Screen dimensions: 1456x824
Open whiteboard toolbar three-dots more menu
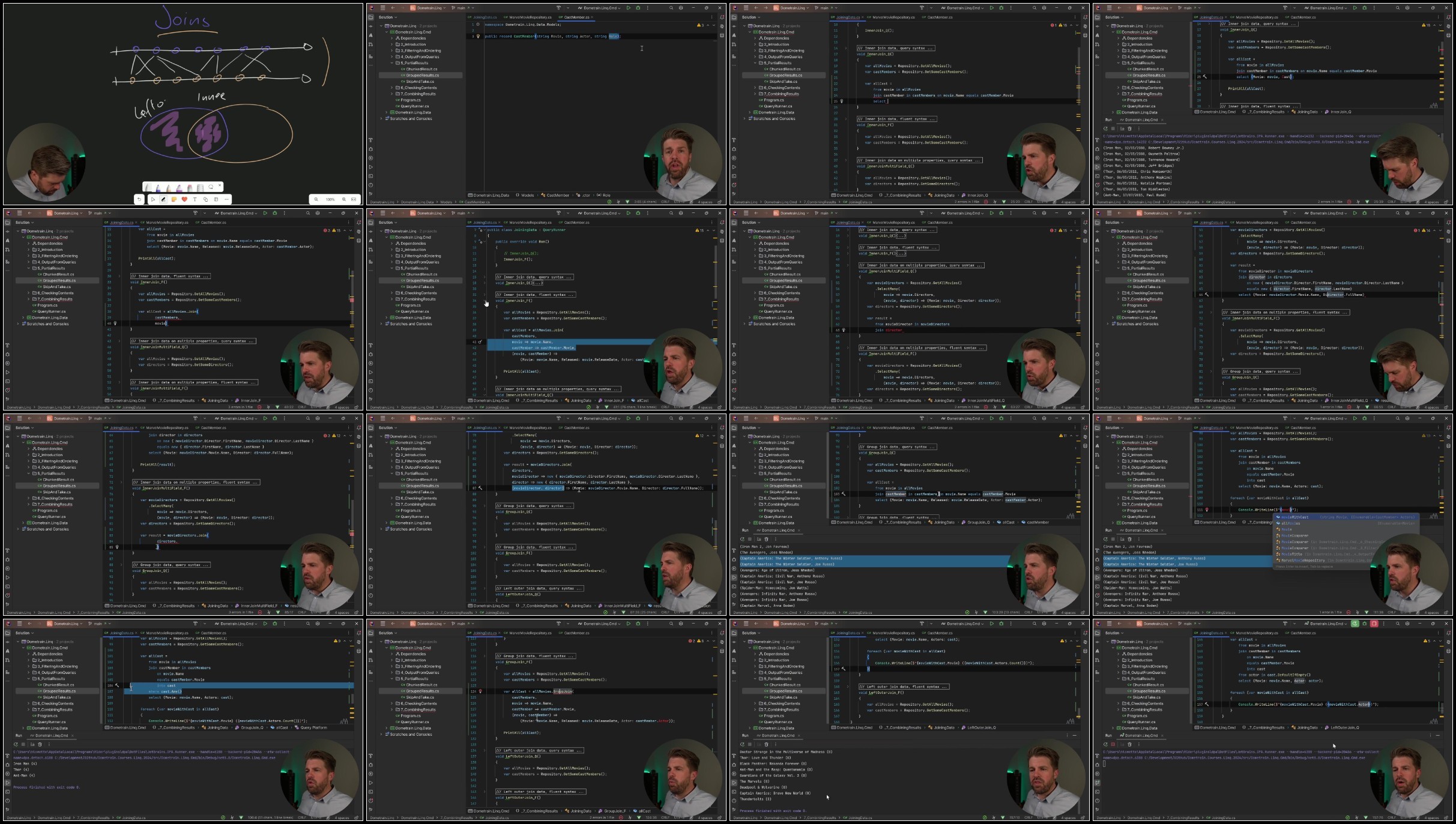click(x=226, y=199)
